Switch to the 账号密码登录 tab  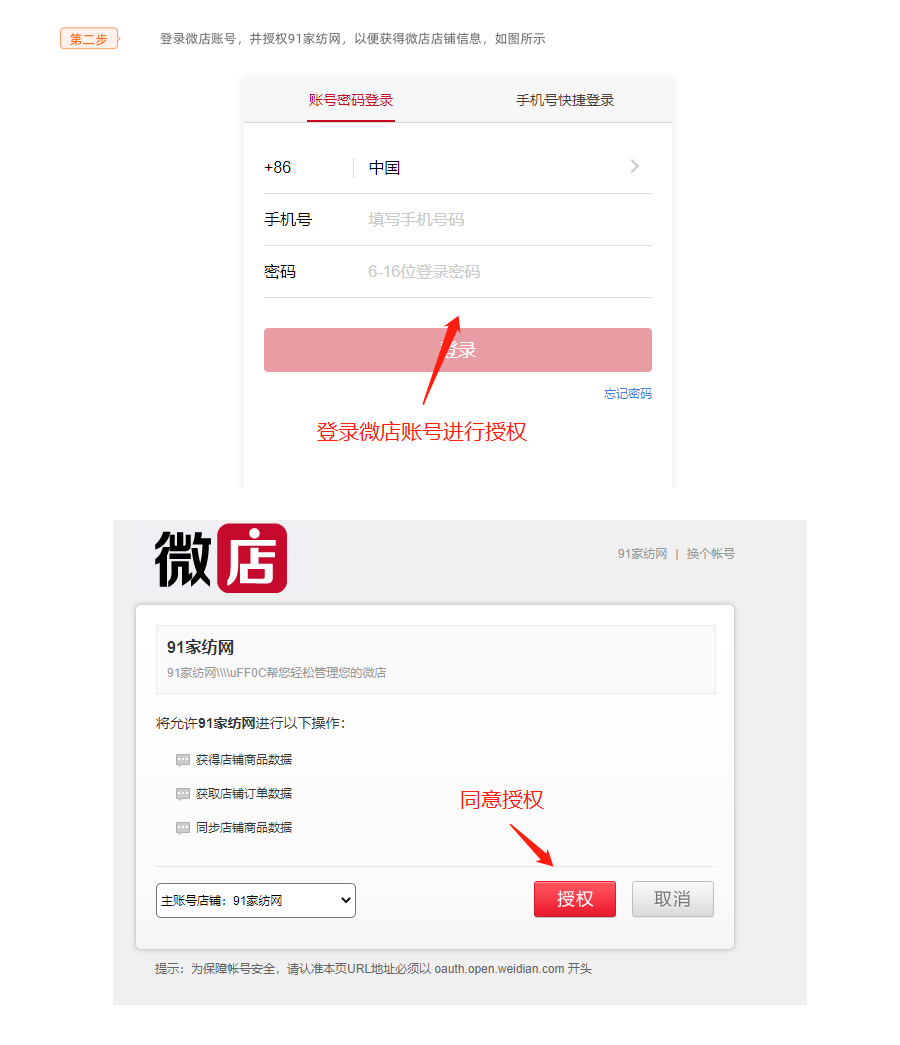pyautogui.click(x=351, y=101)
